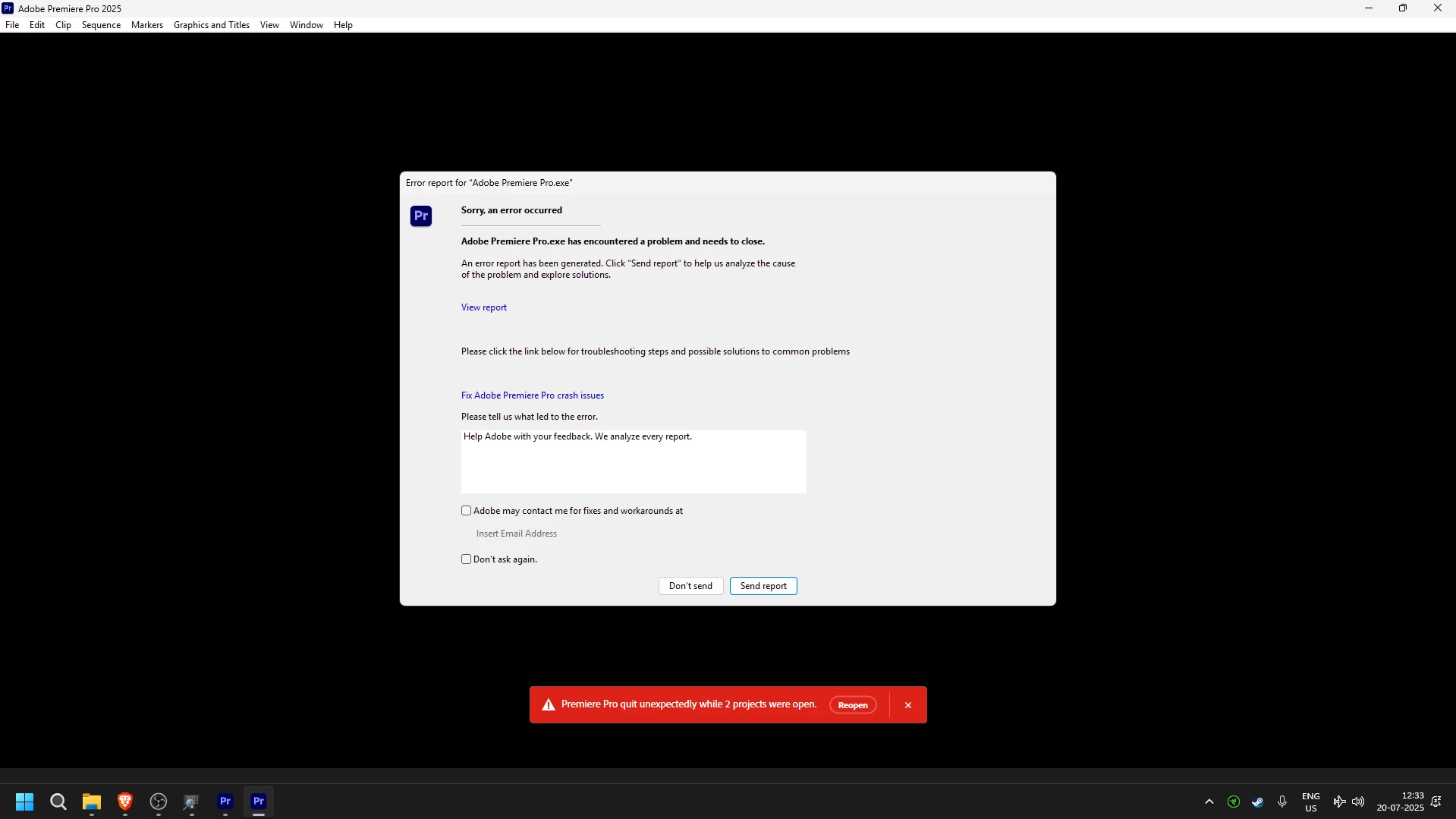Image resolution: width=1456 pixels, height=819 pixels.
Task: Open the clock and date flyout
Action: tap(1401, 802)
